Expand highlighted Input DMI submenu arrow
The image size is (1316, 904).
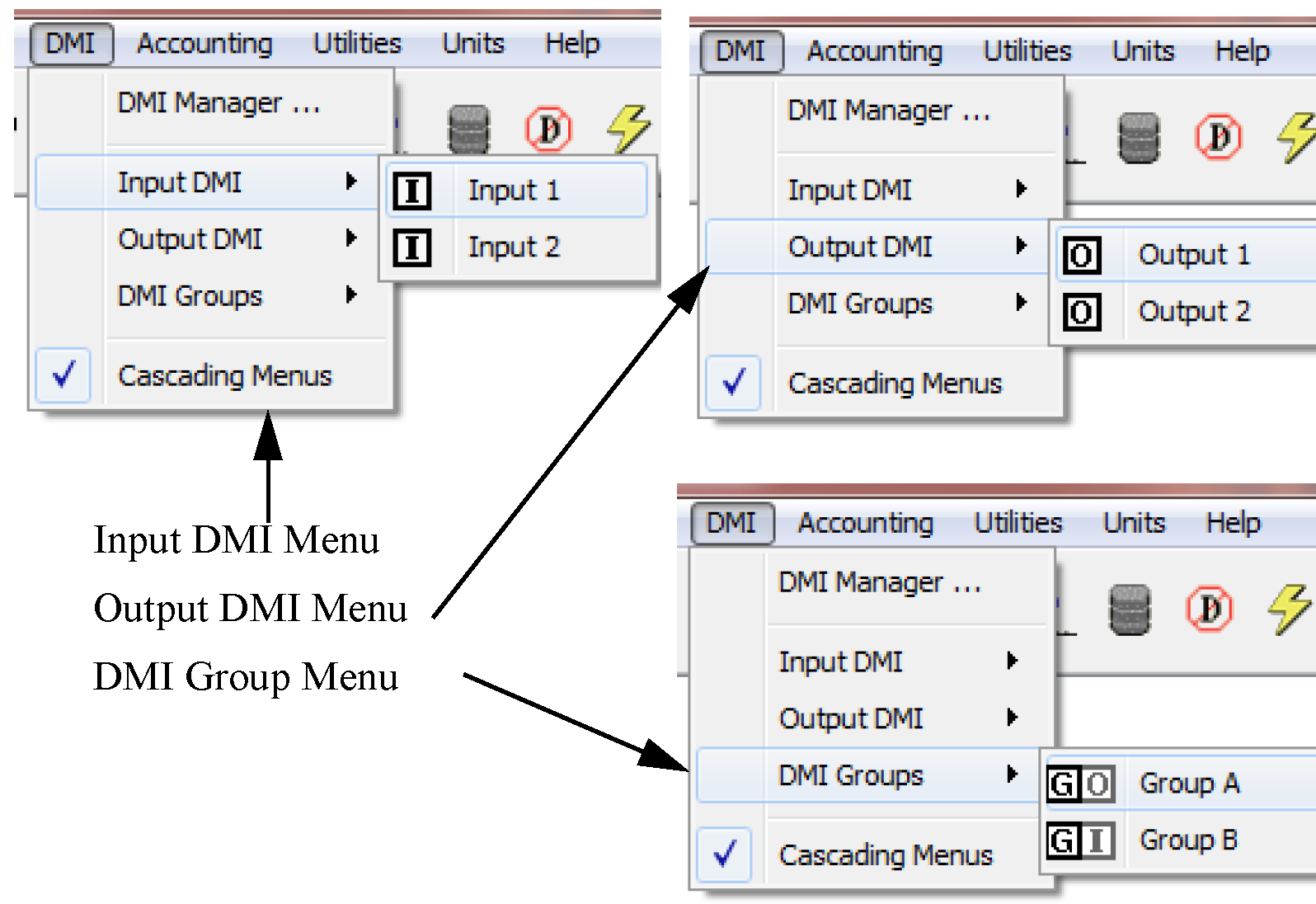click(351, 181)
